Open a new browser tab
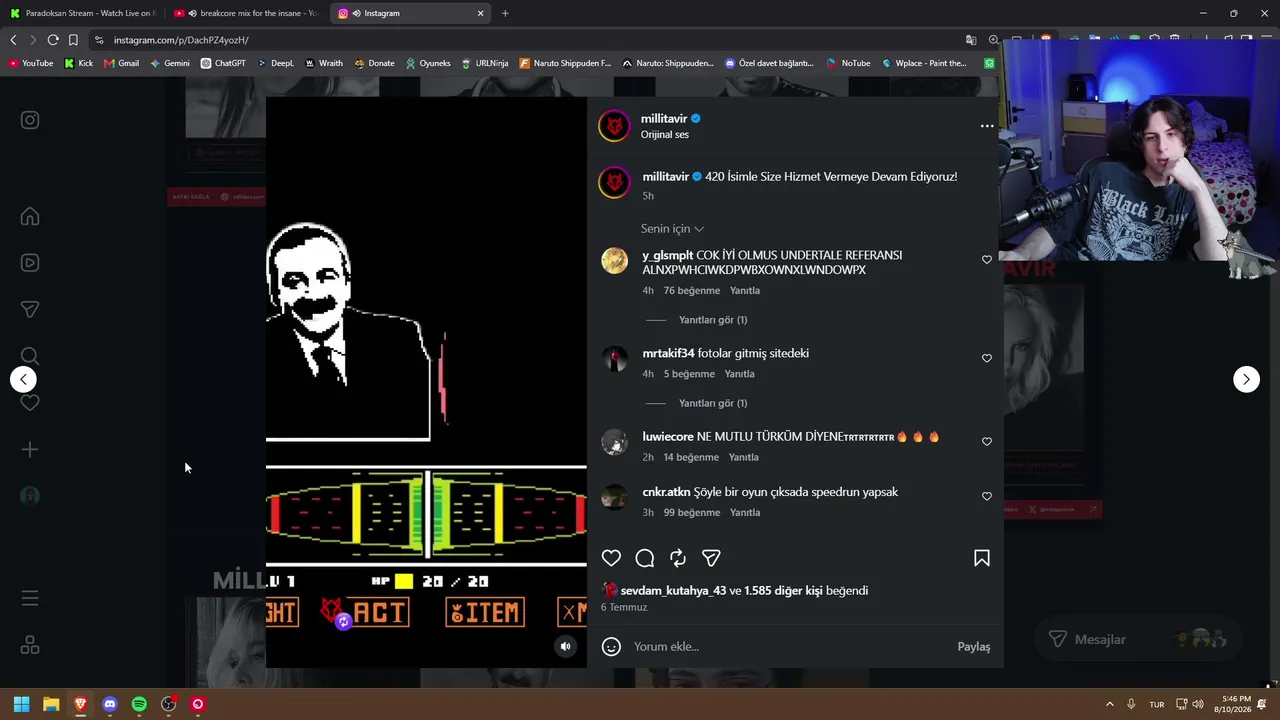Viewport: 1280px width, 720px height. click(505, 13)
